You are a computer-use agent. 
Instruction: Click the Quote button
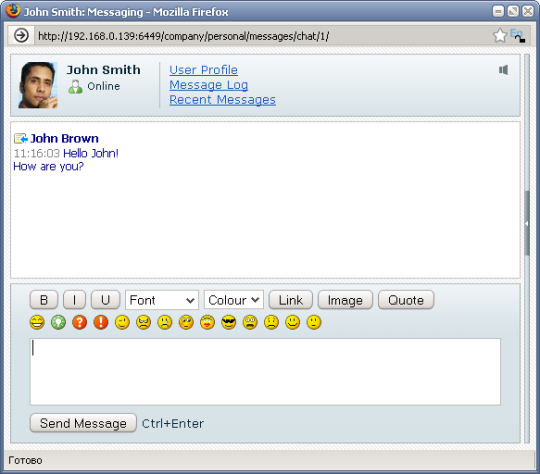pos(406,300)
